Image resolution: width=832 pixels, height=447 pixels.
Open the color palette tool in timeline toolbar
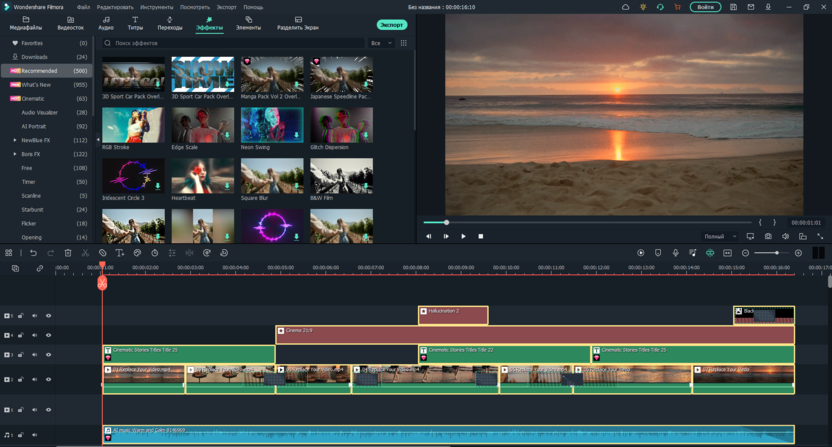(x=139, y=253)
